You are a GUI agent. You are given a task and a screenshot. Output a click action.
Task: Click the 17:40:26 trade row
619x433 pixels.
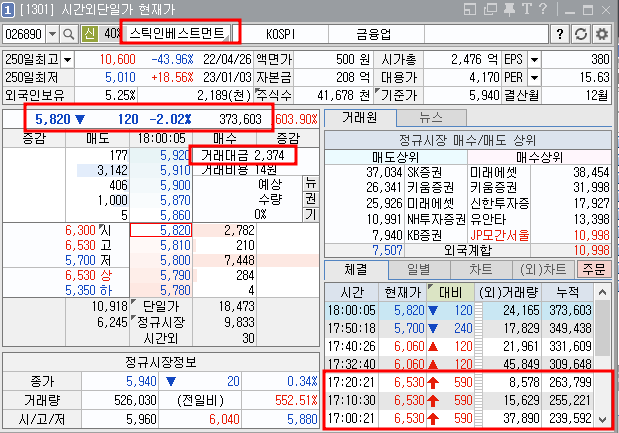point(460,347)
